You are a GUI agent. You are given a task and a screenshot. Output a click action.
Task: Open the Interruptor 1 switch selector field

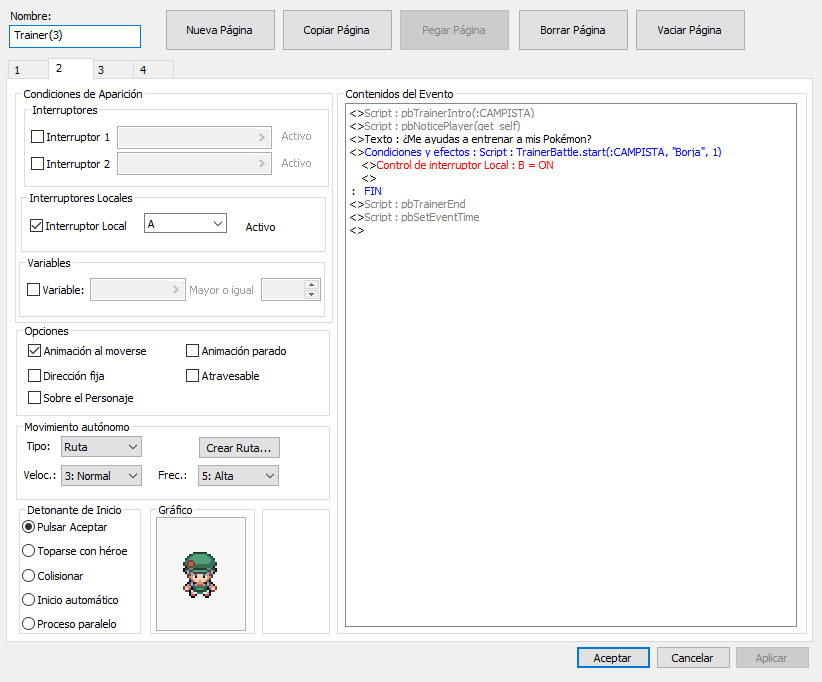click(194, 137)
